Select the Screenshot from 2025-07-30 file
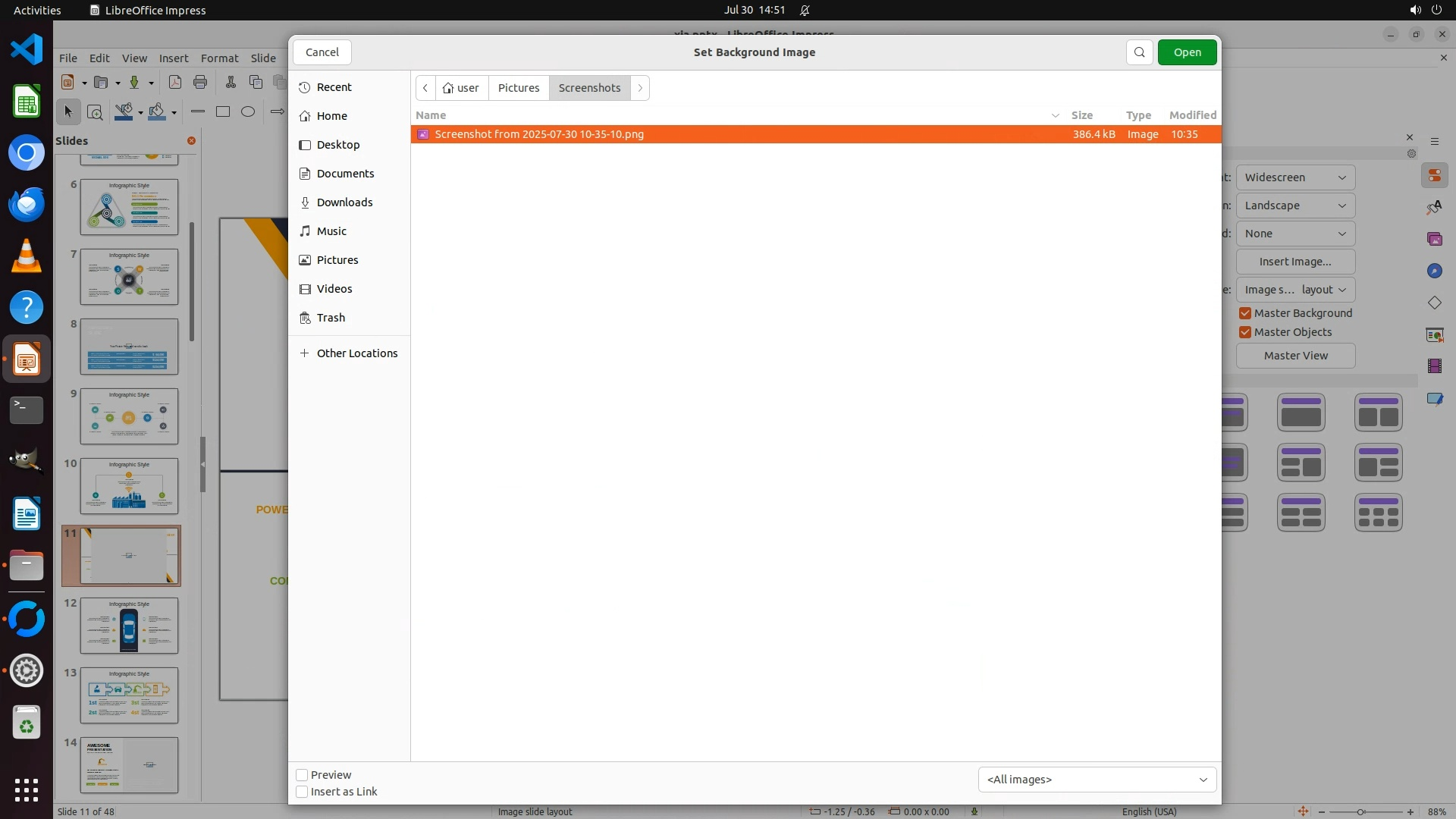The height and width of the screenshot is (819, 1456). pos(539,134)
